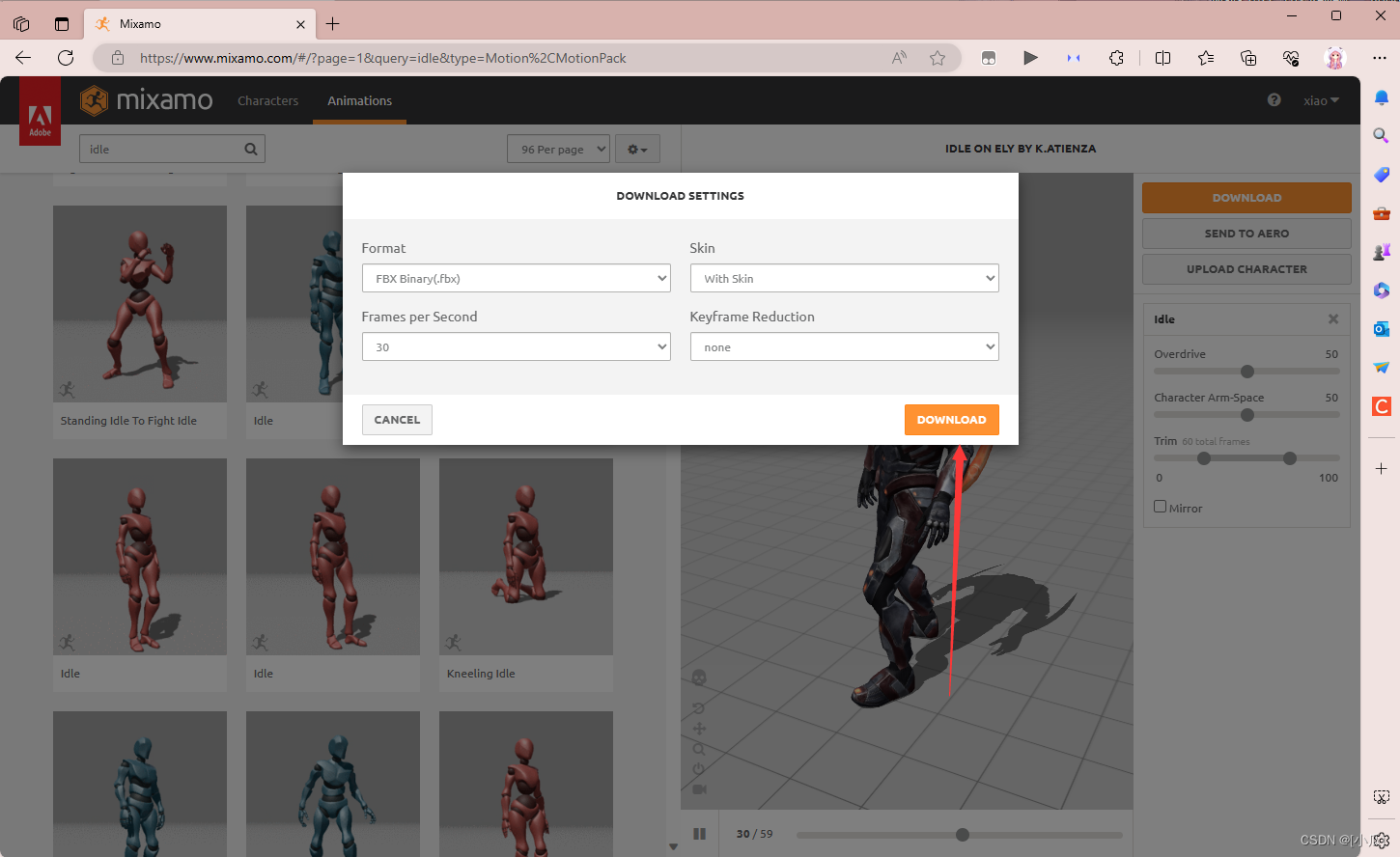Open the sidebar tools briefcase icon

[1382, 213]
